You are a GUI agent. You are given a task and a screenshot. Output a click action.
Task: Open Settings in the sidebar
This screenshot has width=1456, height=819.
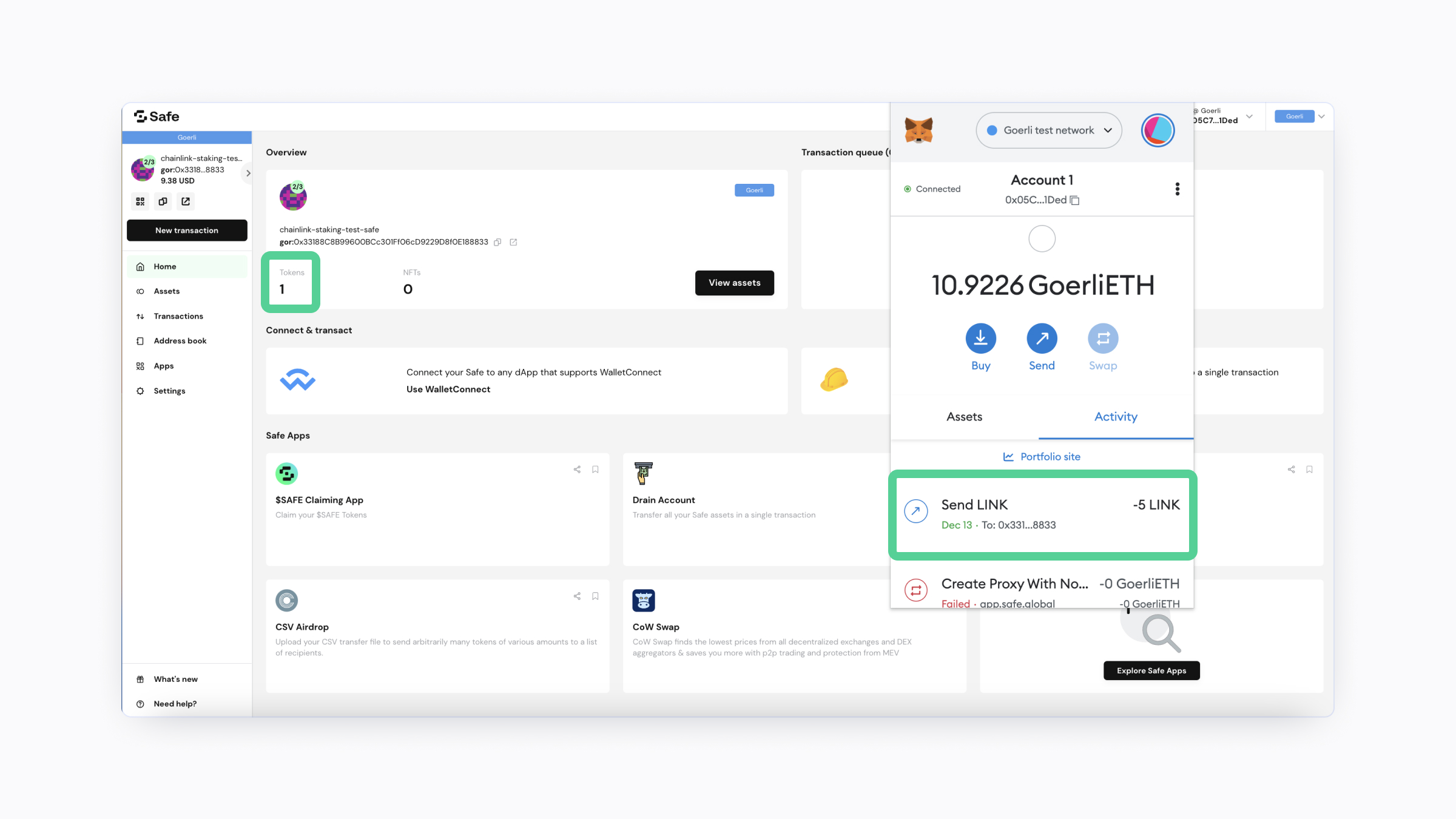coord(187,391)
